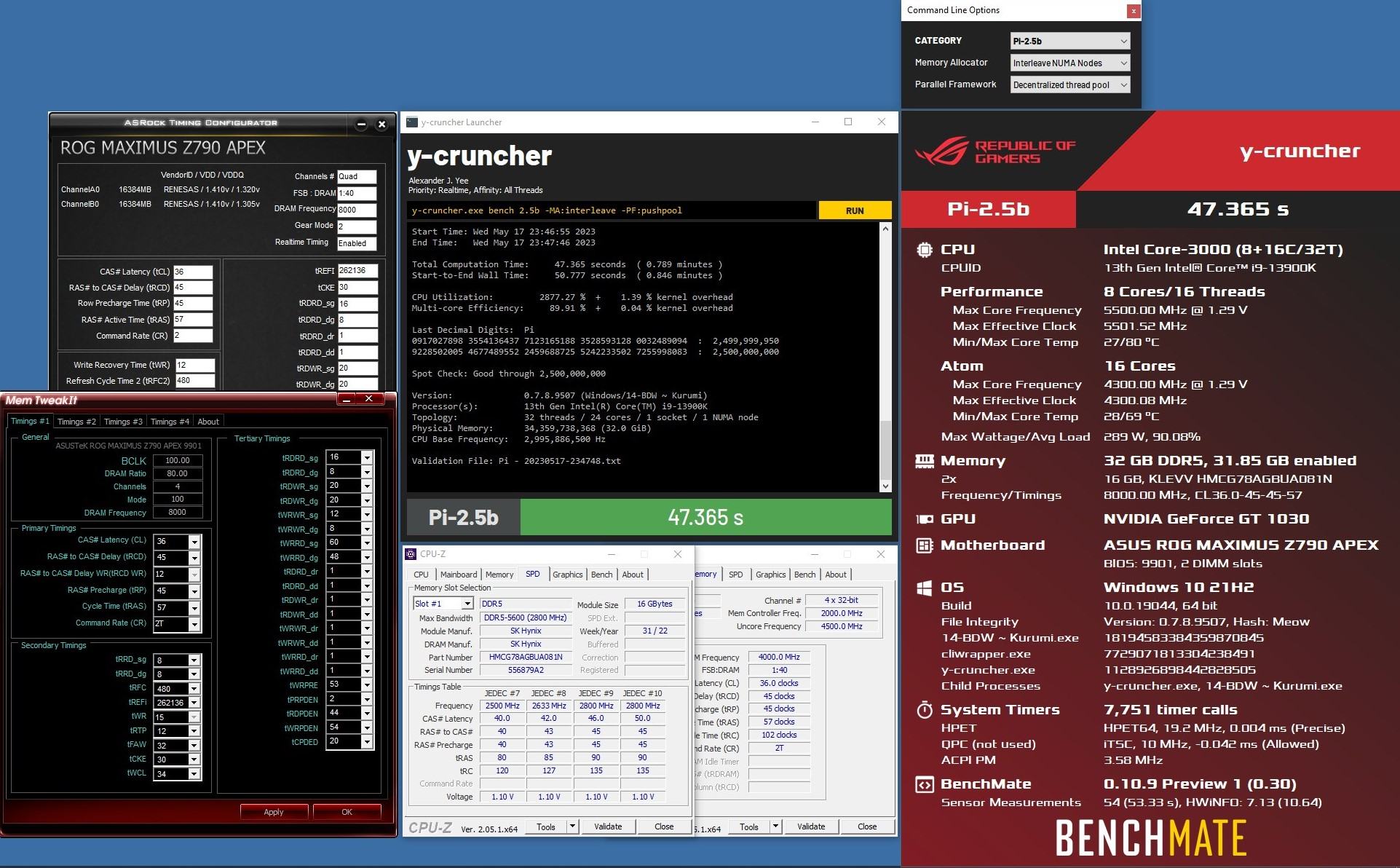Viewport: 1400px width, 868px height.
Task: Click the BenchMate code bracket icon
Action: pyautogui.click(x=924, y=784)
